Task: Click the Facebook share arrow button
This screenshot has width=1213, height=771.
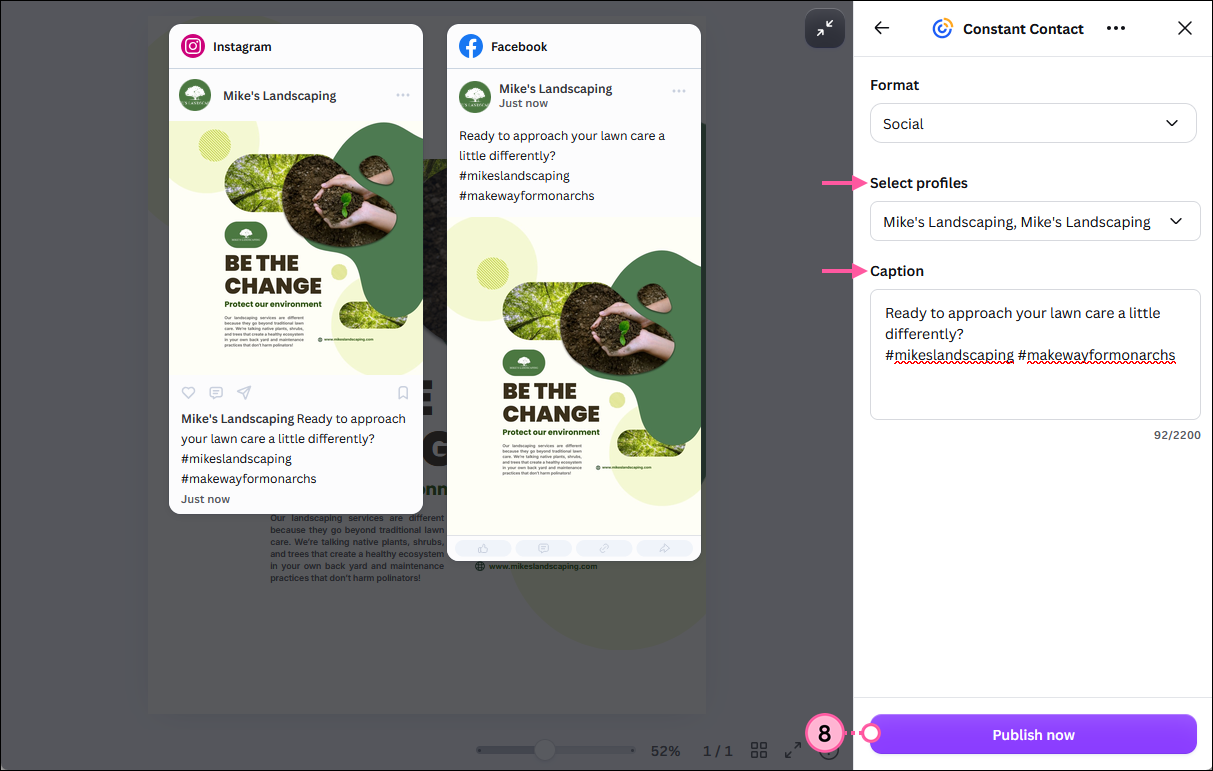Action: point(665,548)
